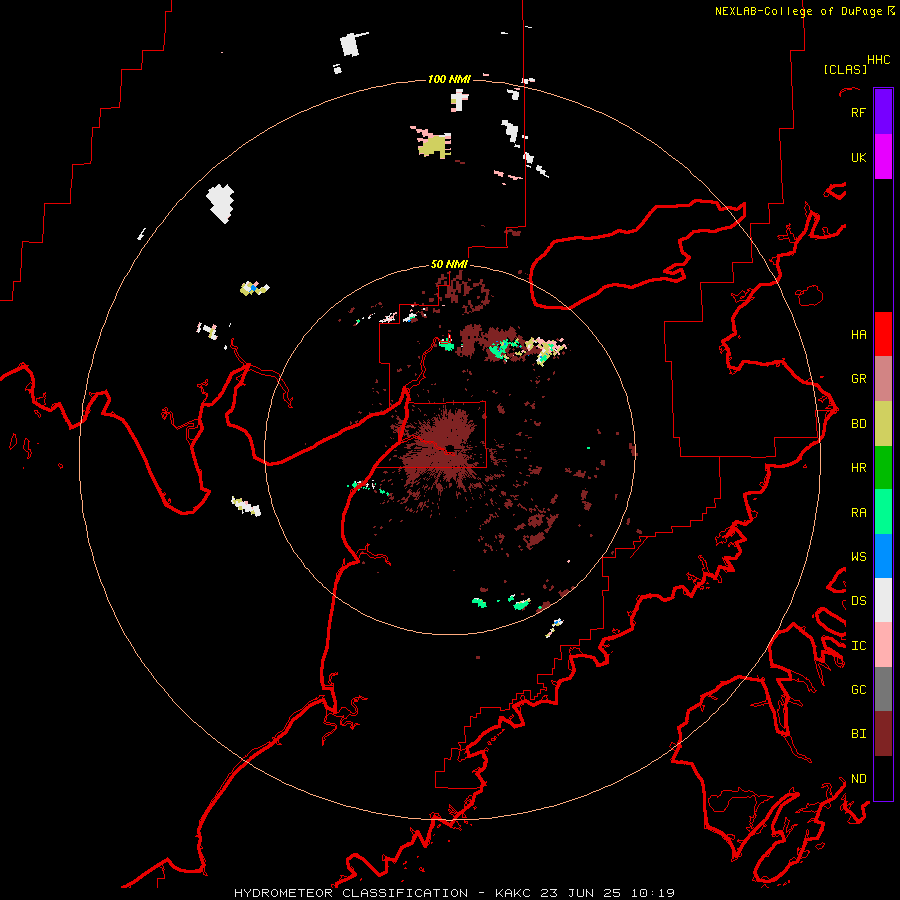
Task: Click the HR green legend swatch
Action: coord(883,468)
